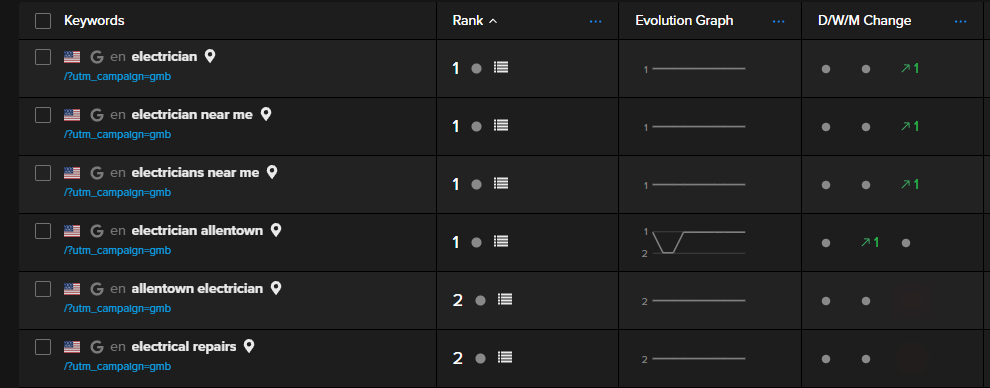Tick checkbox for electrical repairs keyword

[43, 347]
